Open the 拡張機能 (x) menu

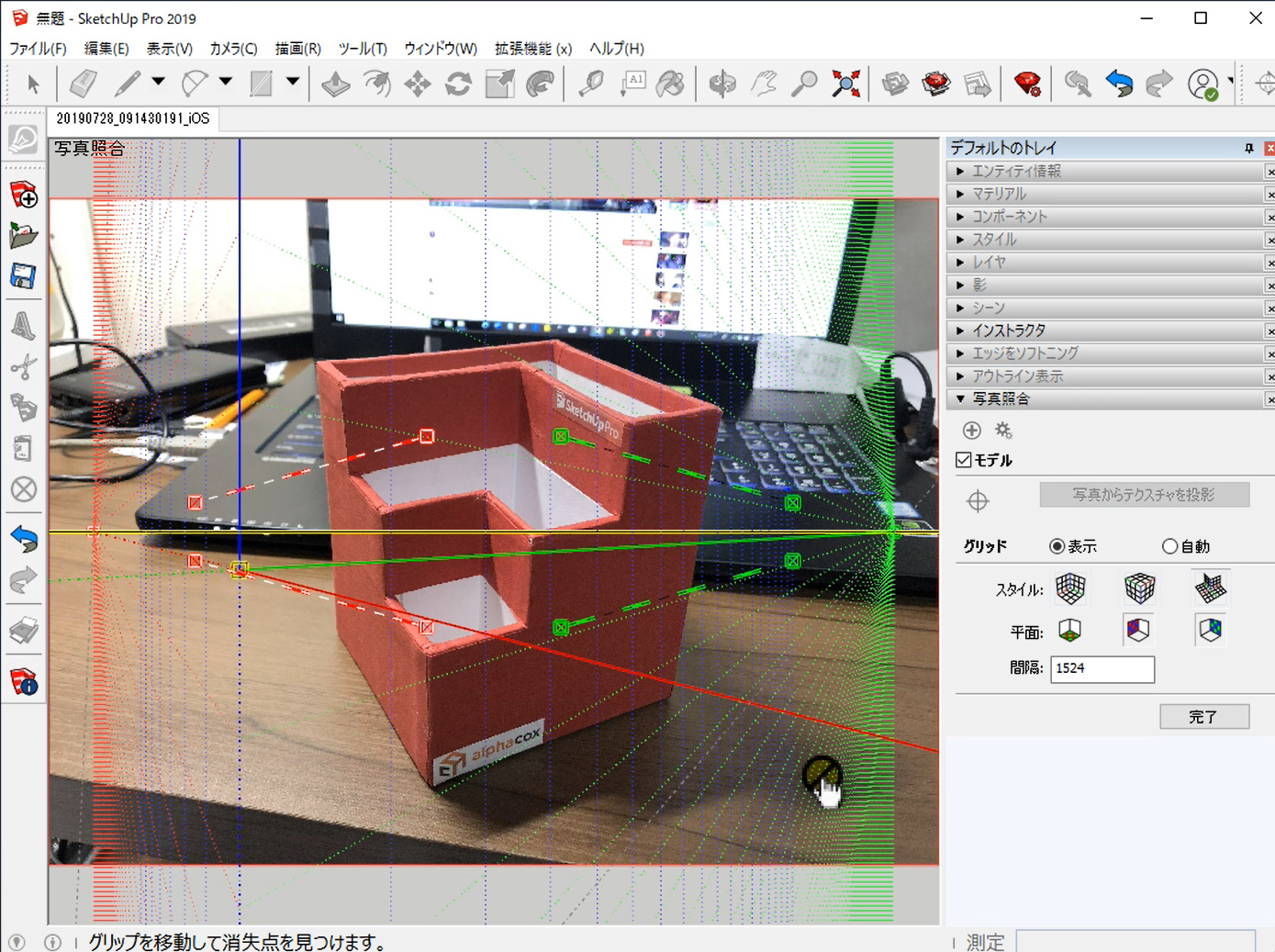[x=533, y=49]
